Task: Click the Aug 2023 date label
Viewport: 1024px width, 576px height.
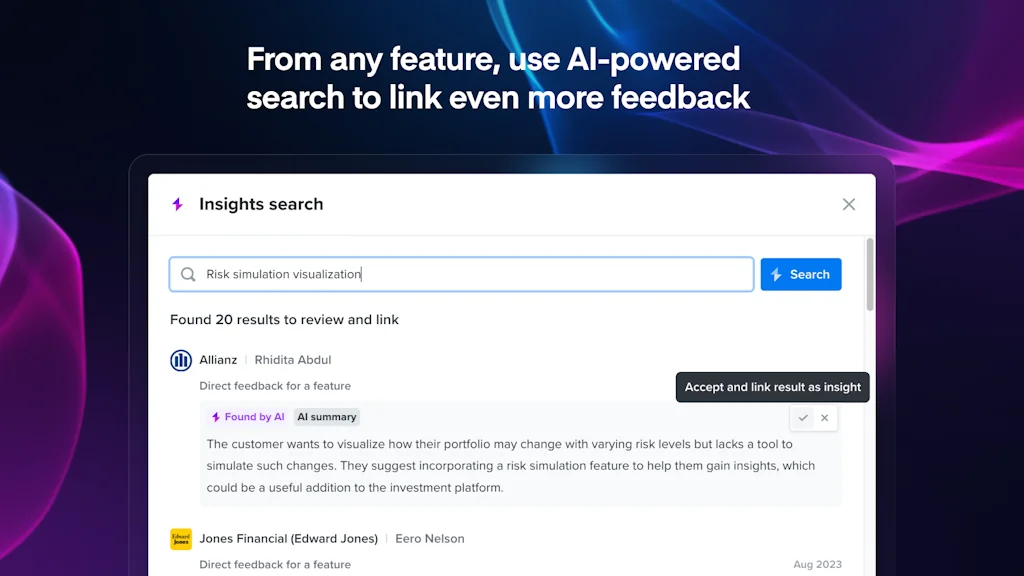Action: point(817,564)
